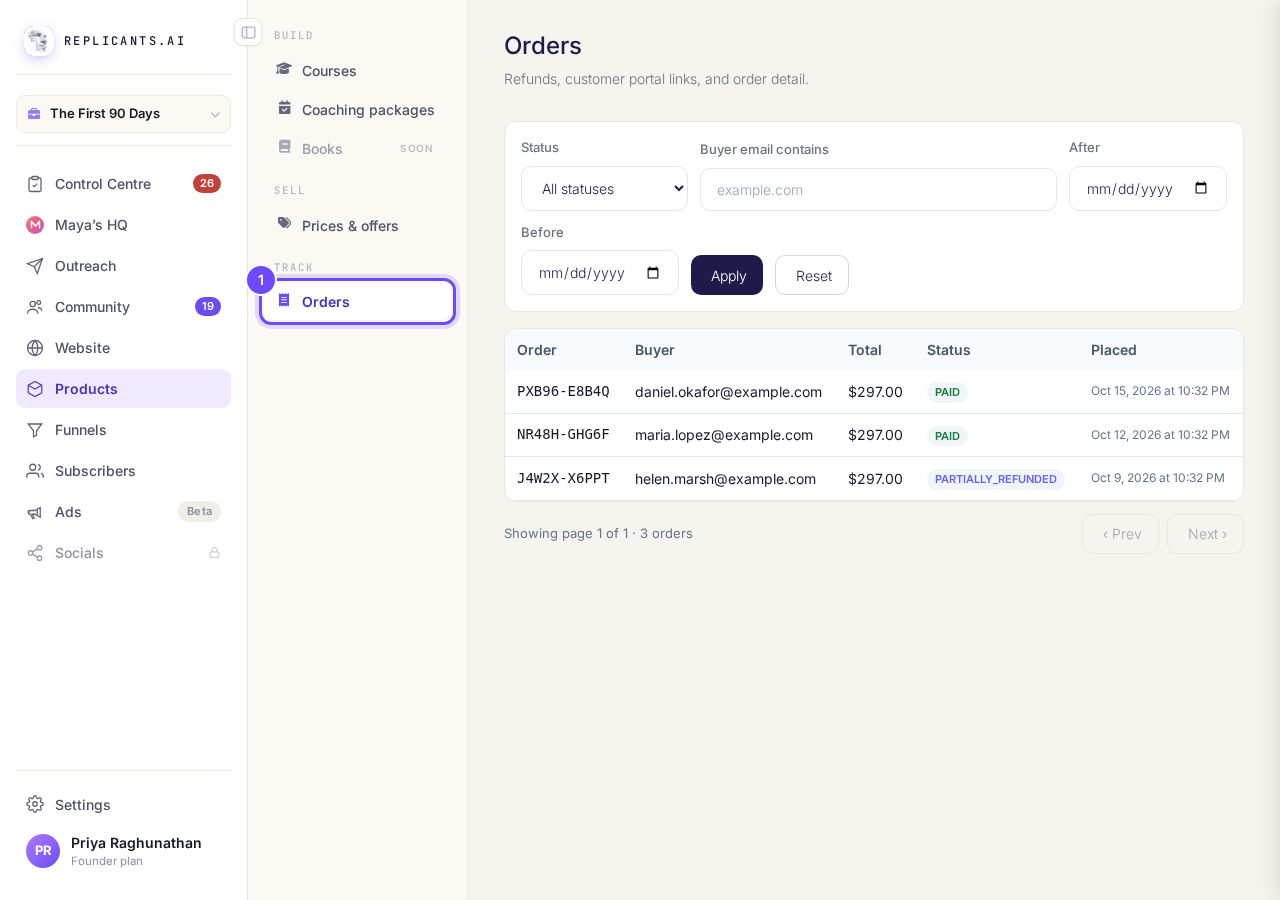Click the Subscribers users icon
The height and width of the screenshot is (900, 1280).
tap(35, 471)
